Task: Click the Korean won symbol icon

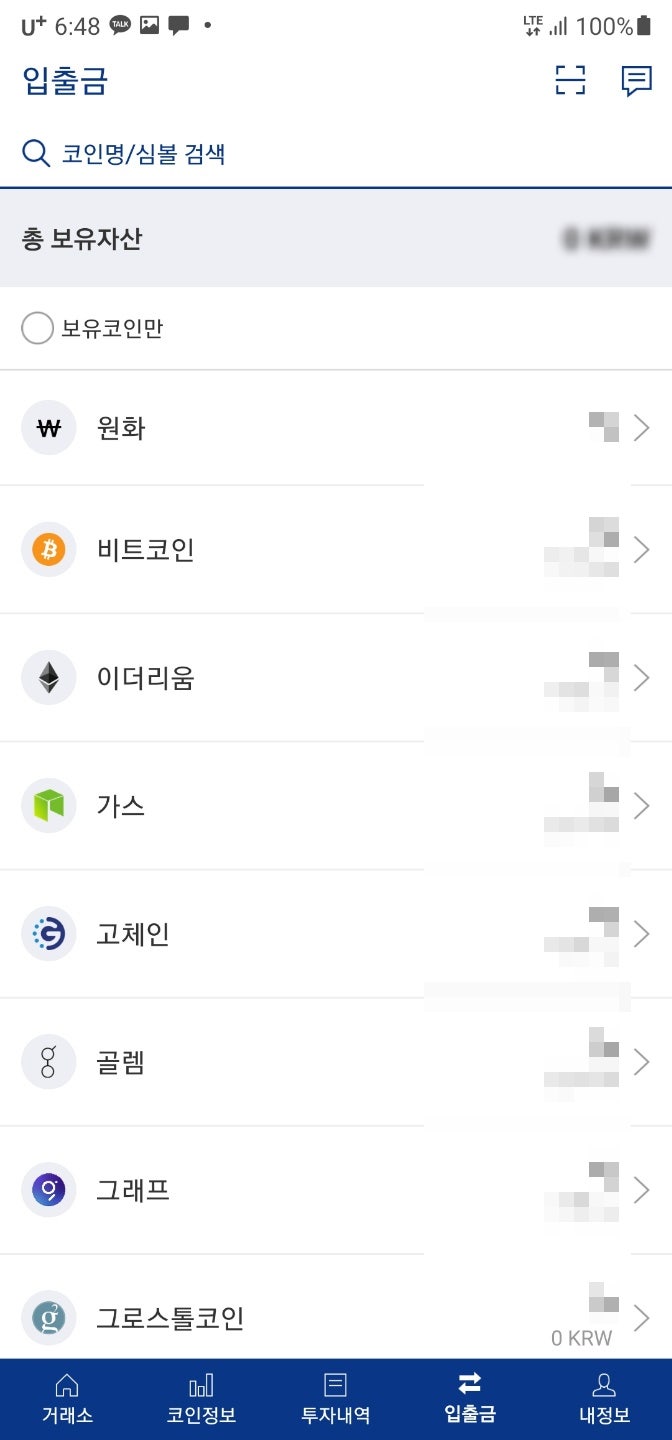Action: pos(47,427)
